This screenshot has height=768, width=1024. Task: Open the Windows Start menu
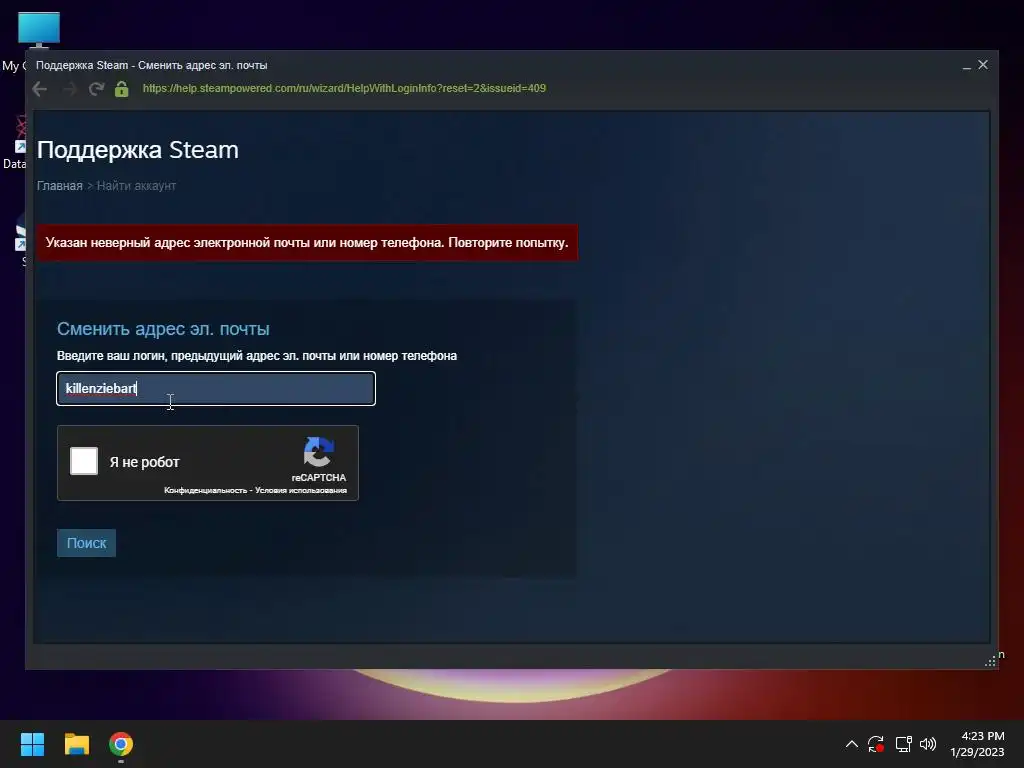[x=33, y=744]
